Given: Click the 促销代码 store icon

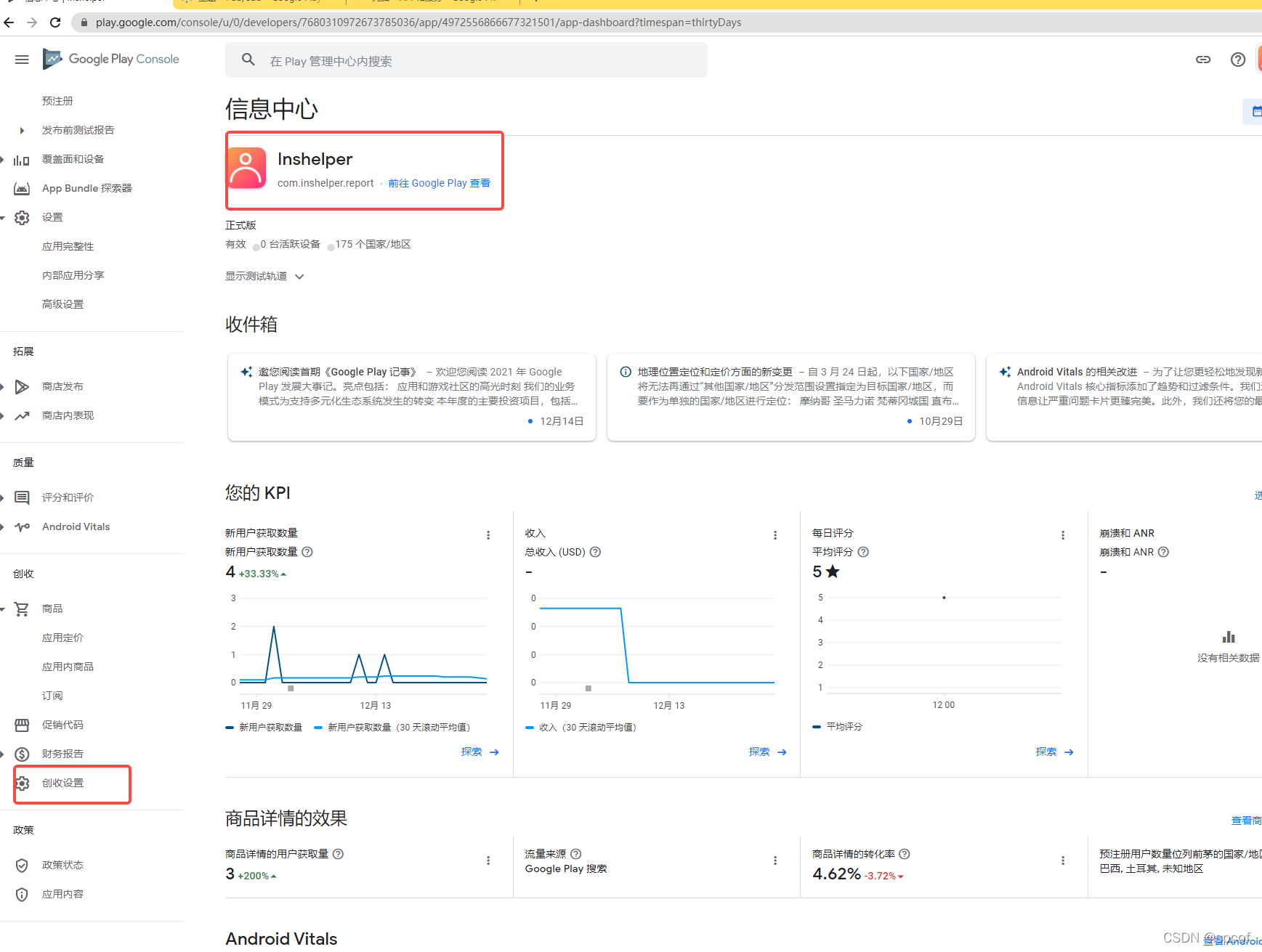Looking at the screenshot, I should click(x=22, y=725).
